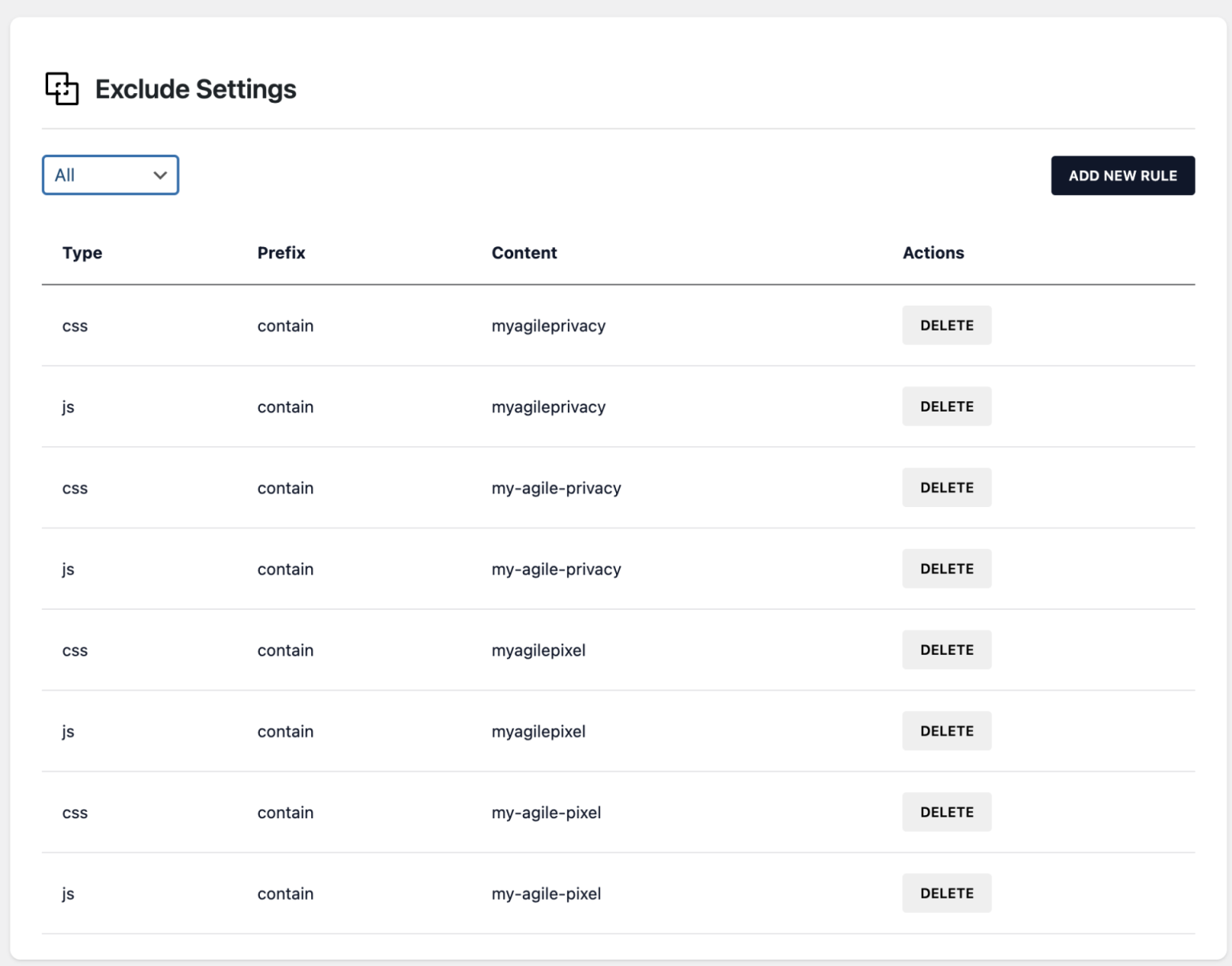Click the contain prefix in the first row
The image size is (1232, 966).
[x=285, y=325]
